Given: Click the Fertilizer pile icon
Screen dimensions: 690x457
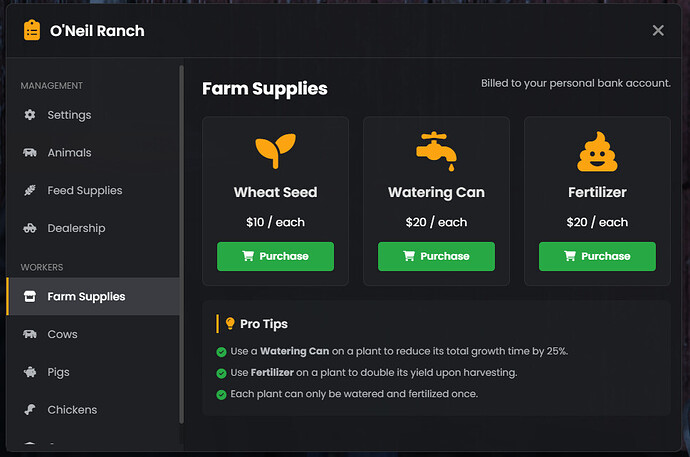Looking at the screenshot, I should (x=597, y=150).
